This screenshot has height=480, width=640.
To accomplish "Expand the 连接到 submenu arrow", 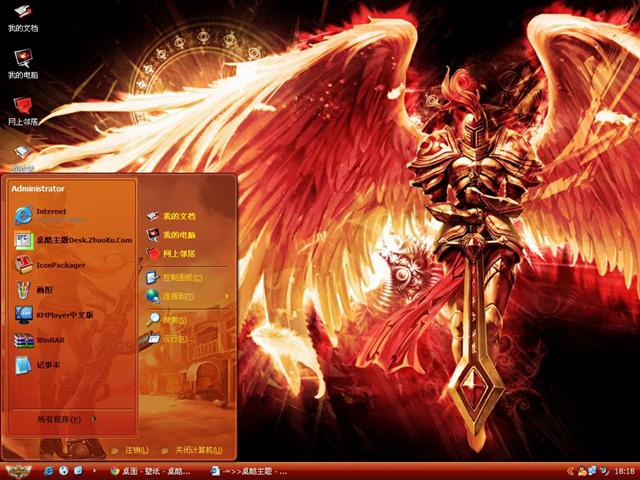I will pyautogui.click(x=227, y=296).
